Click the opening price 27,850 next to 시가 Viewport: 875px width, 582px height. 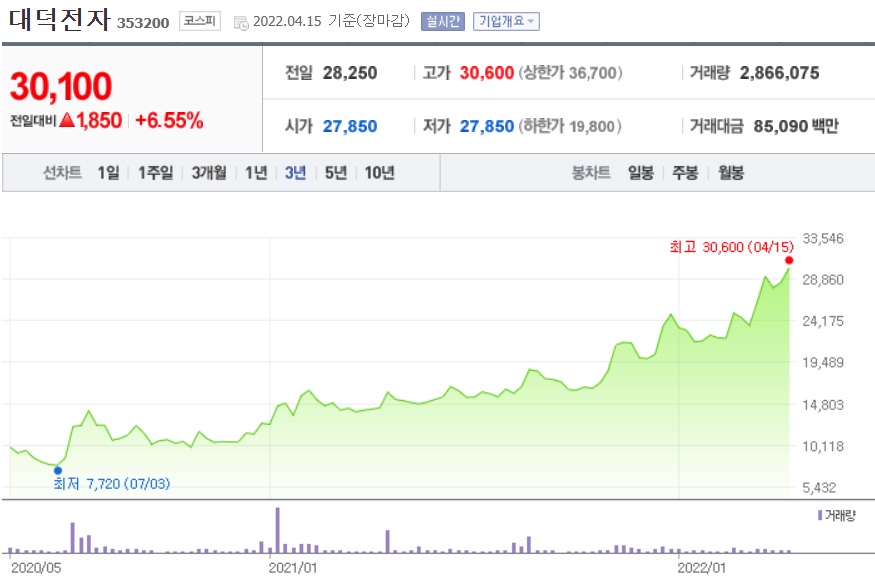click(350, 126)
